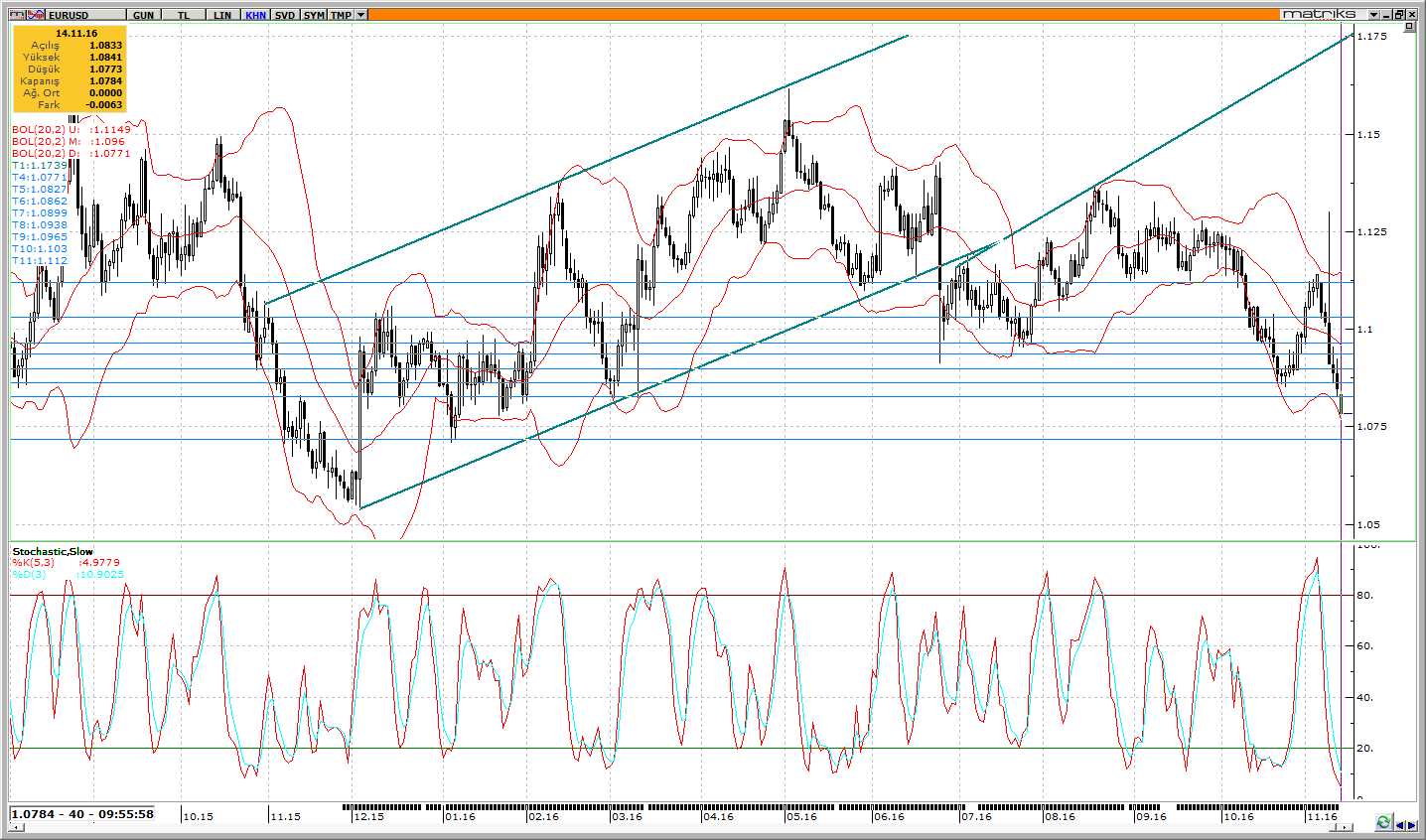Click the stochastic 20 level label
1426x840 pixels.
tap(1364, 749)
